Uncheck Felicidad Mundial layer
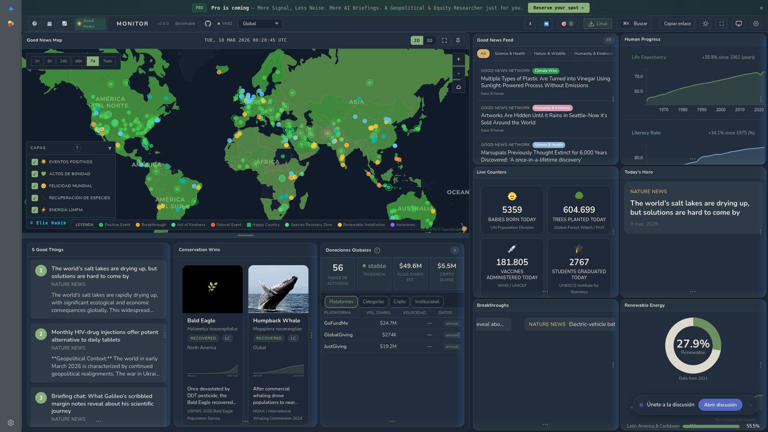Screen dimensions: 768x432 pyautogui.click(x=35, y=186)
